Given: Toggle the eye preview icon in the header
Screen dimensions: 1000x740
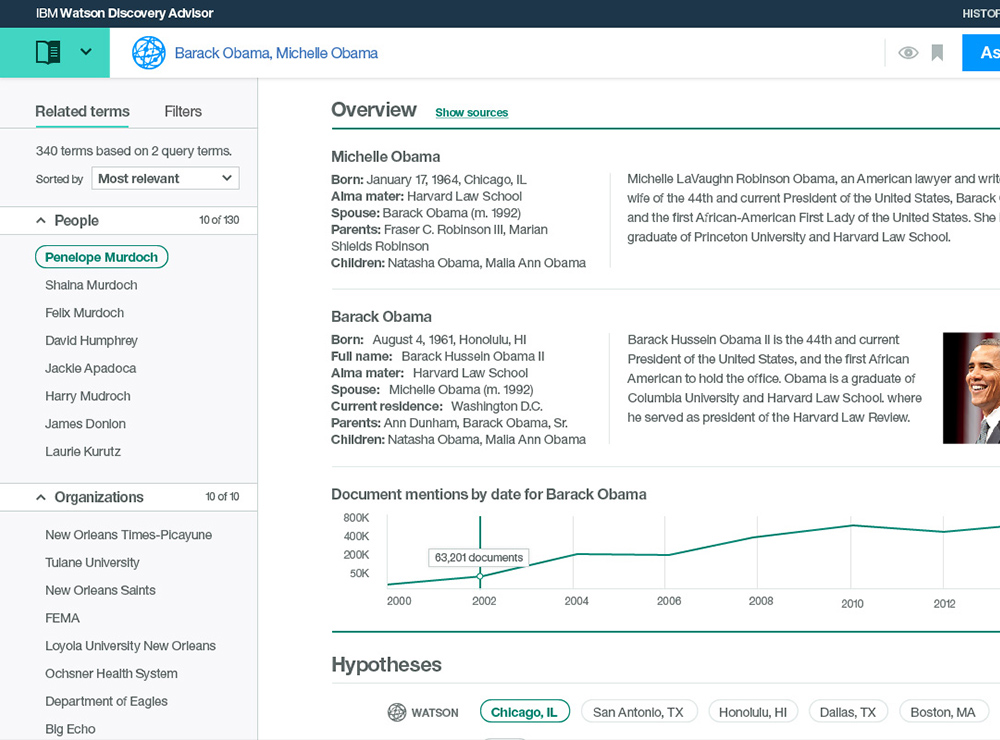Looking at the screenshot, I should pos(907,52).
